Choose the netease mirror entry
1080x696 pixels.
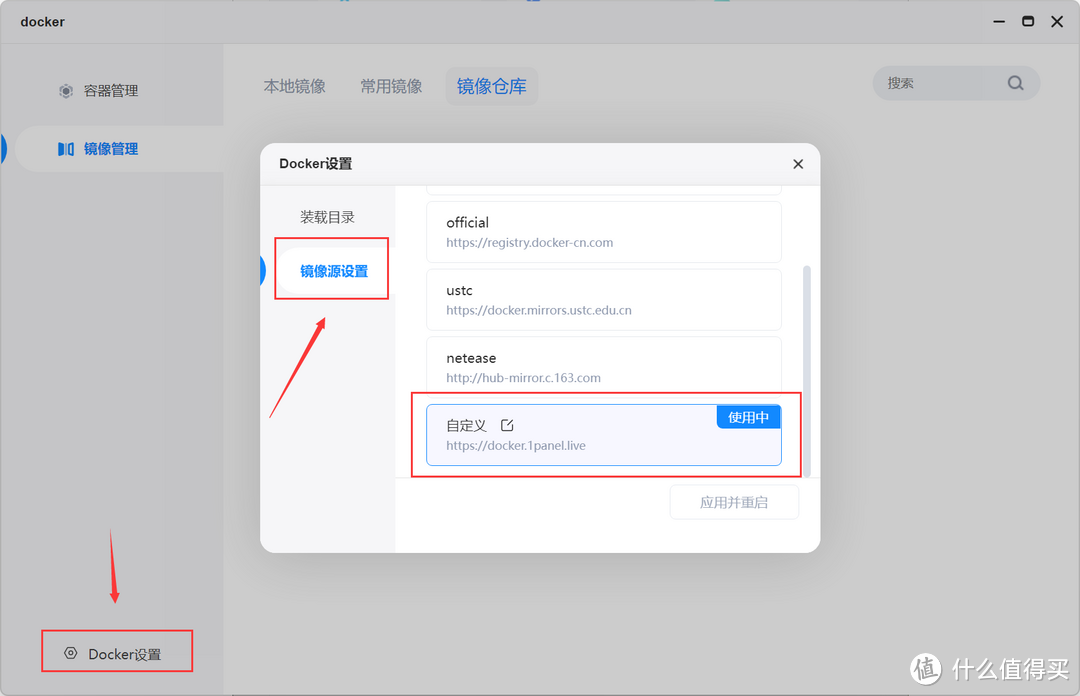click(604, 366)
